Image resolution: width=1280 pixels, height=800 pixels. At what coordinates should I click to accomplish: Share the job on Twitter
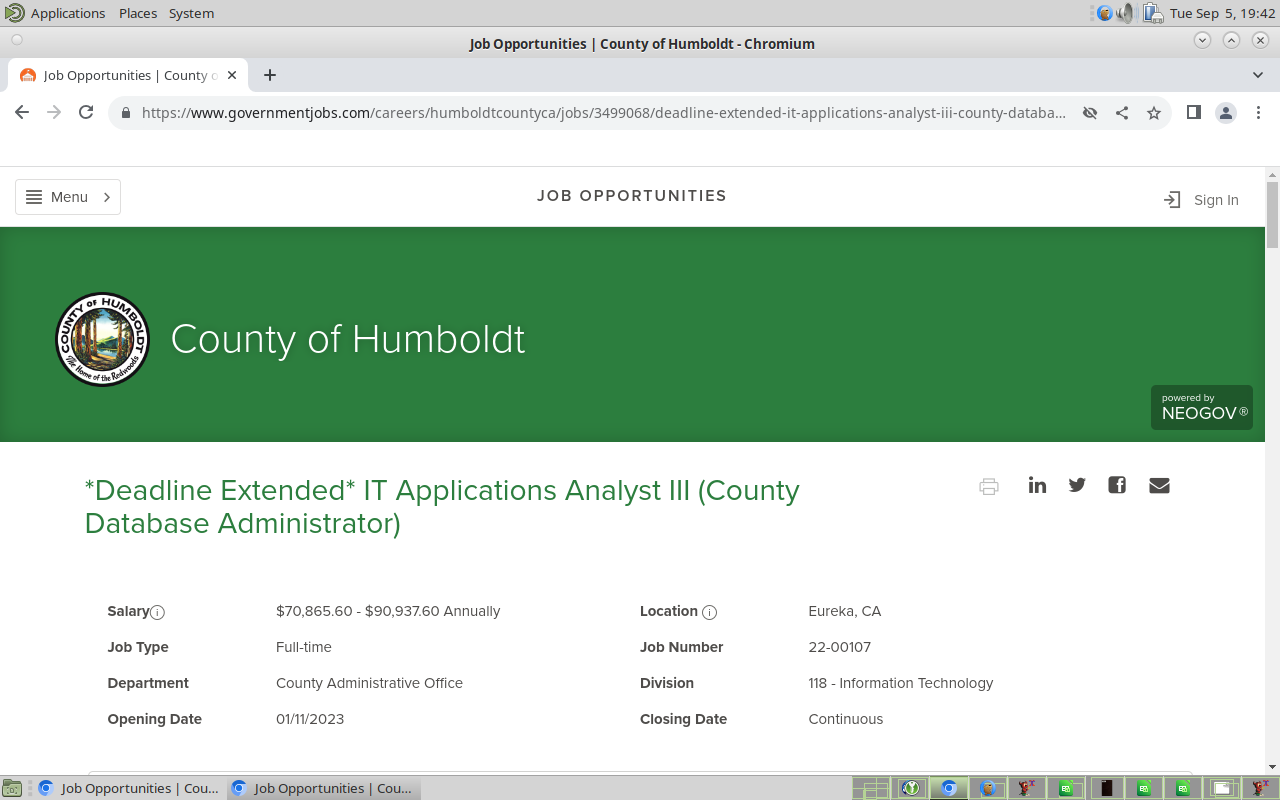[1077, 485]
